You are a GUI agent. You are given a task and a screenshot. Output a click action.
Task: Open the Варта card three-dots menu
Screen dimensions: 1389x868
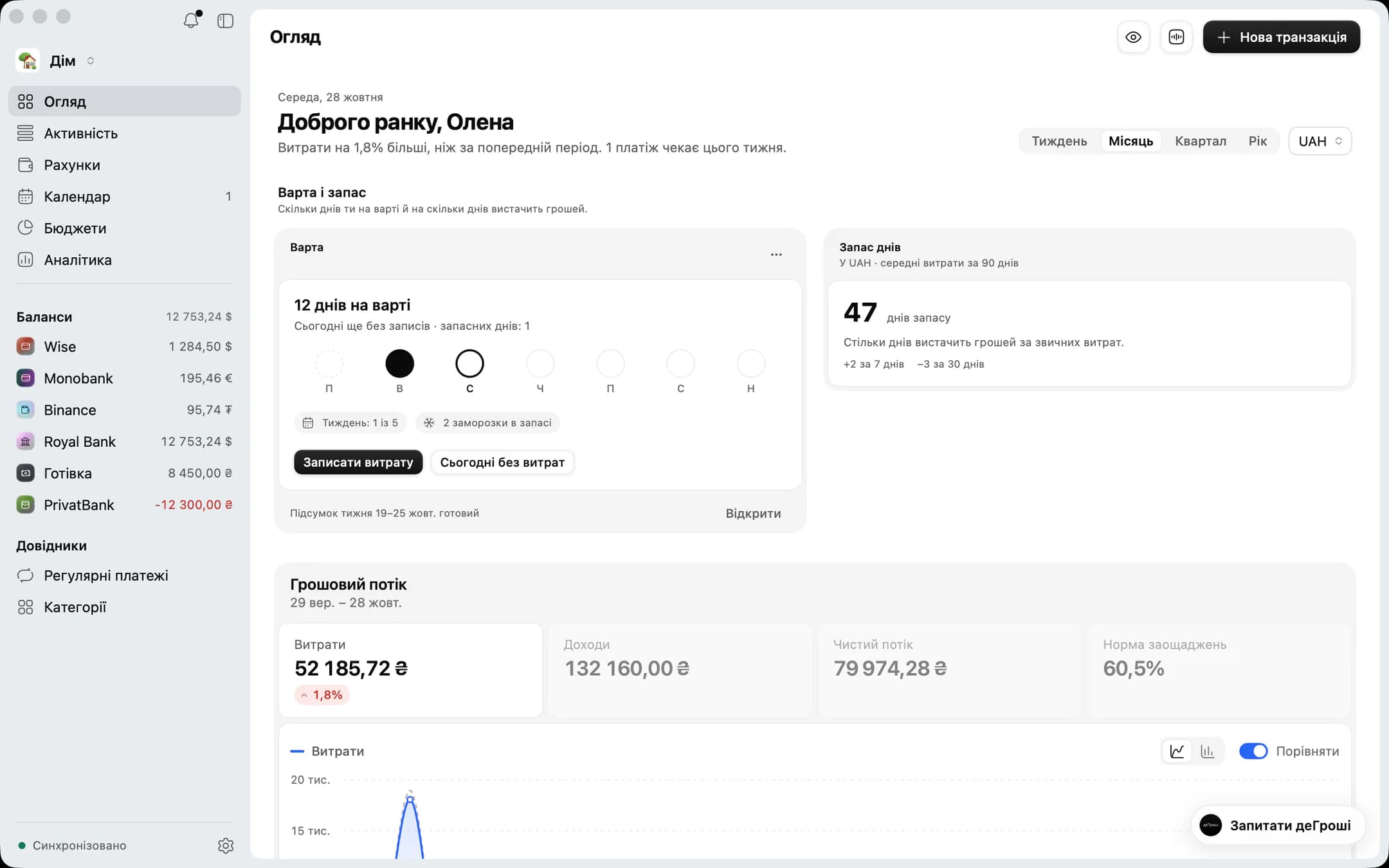(x=776, y=255)
